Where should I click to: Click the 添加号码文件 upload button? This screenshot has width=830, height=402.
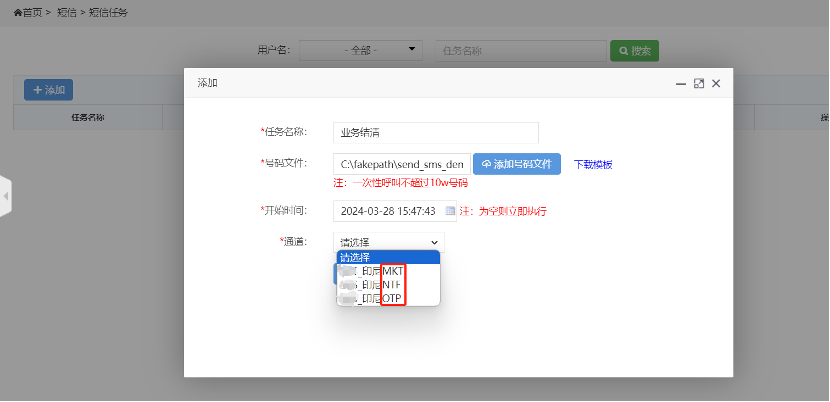(x=516, y=164)
